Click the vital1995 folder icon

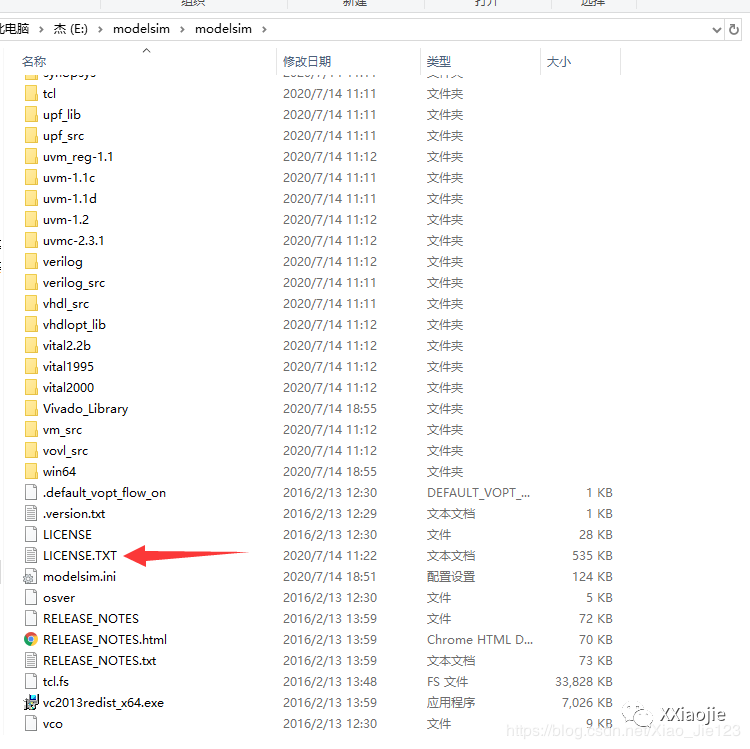pyautogui.click(x=31, y=367)
